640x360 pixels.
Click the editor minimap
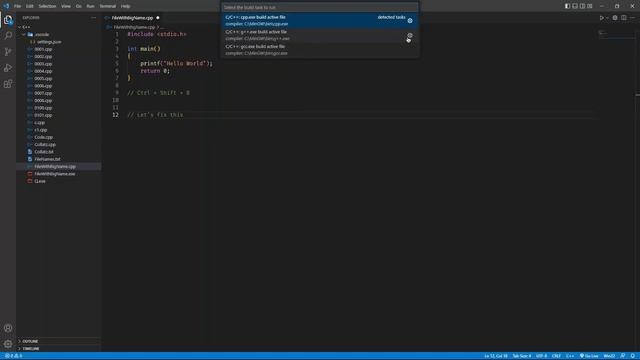coord(616,35)
